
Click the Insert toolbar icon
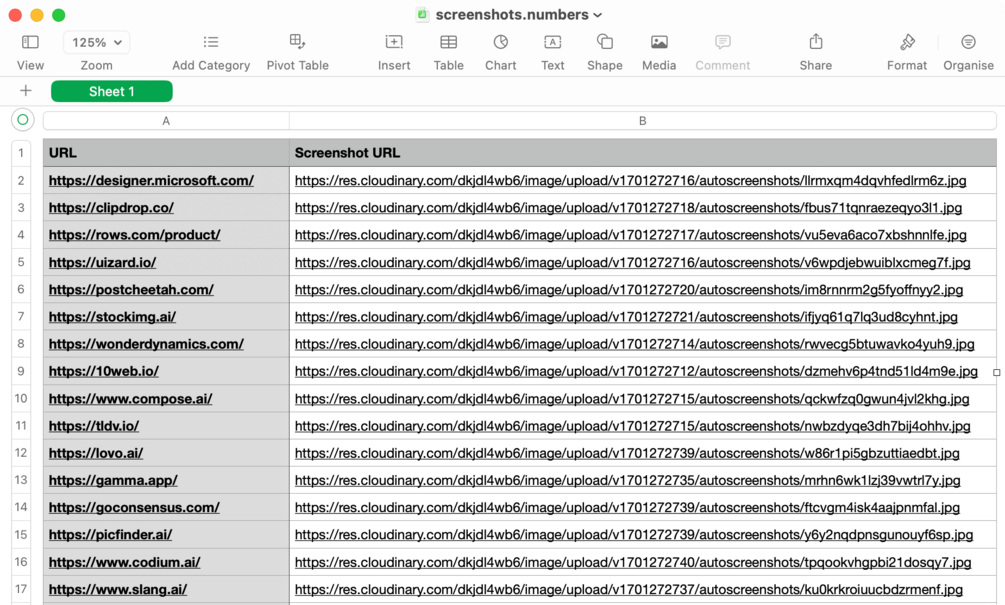click(x=394, y=42)
